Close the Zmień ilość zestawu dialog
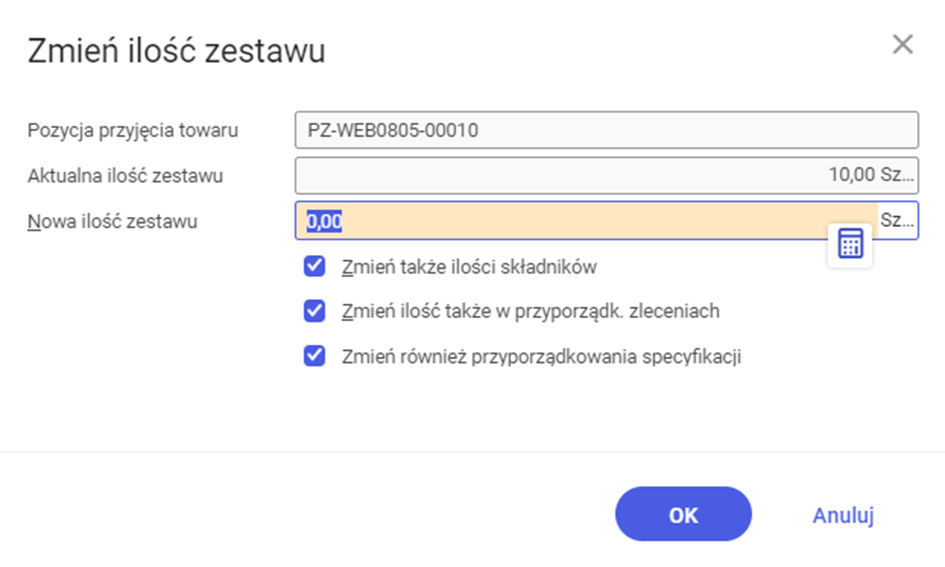945x567 pixels. (x=902, y=44)
